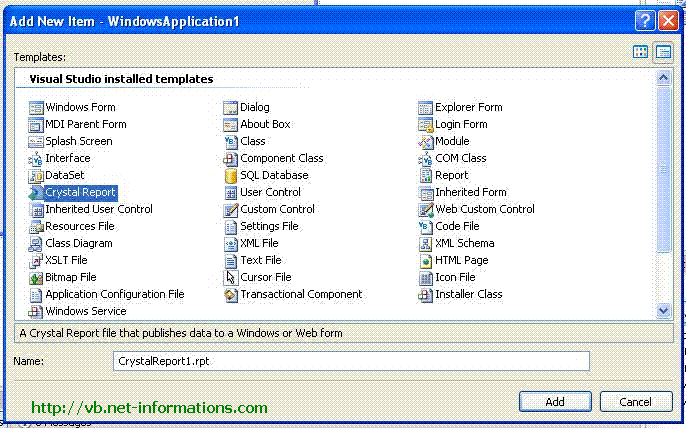This screenshot has width=686, height=428.
Task: Select the About Box icon
Action: click(x=231, y=125)
